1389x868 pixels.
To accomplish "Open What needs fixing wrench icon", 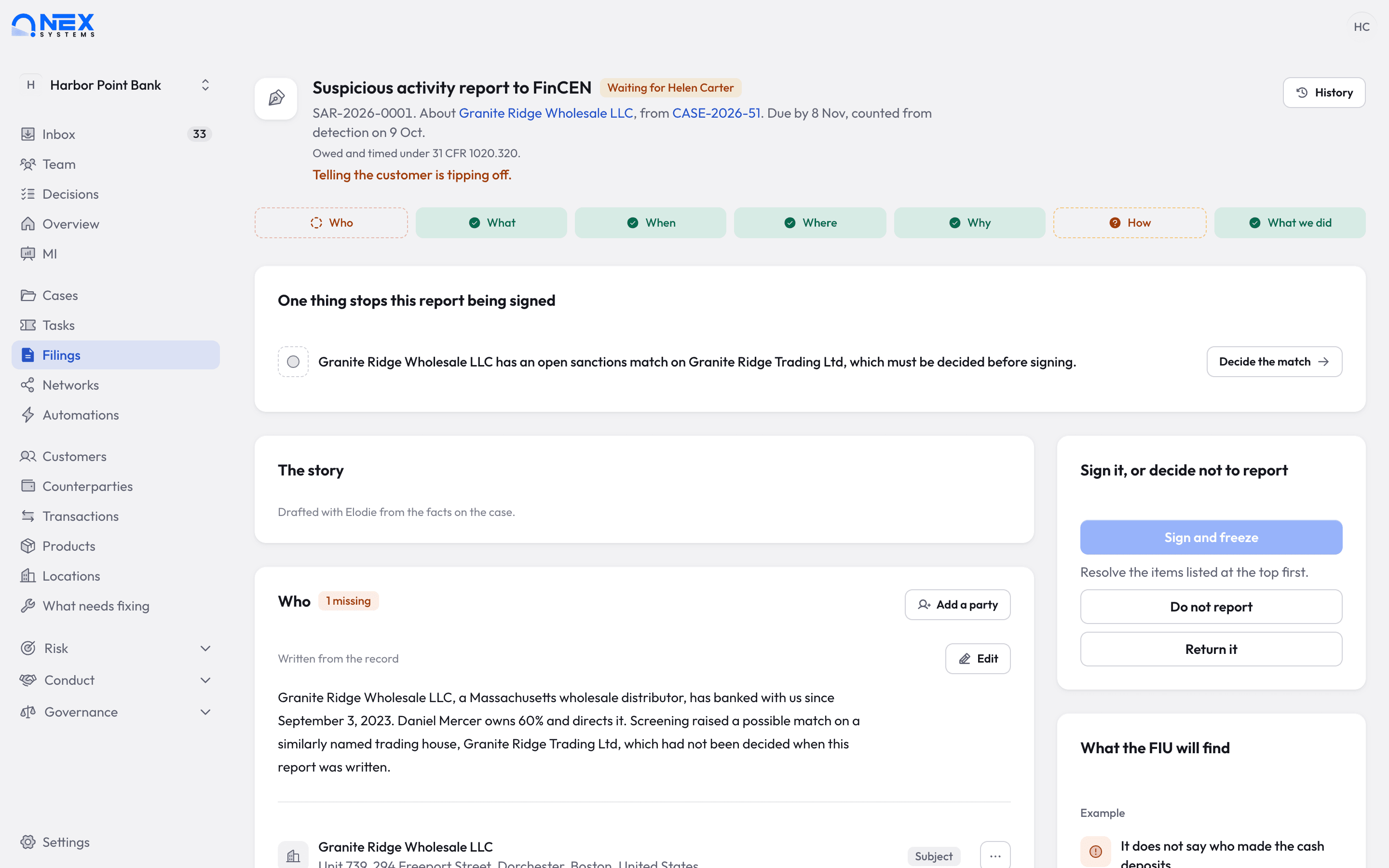I will point(27,606).
